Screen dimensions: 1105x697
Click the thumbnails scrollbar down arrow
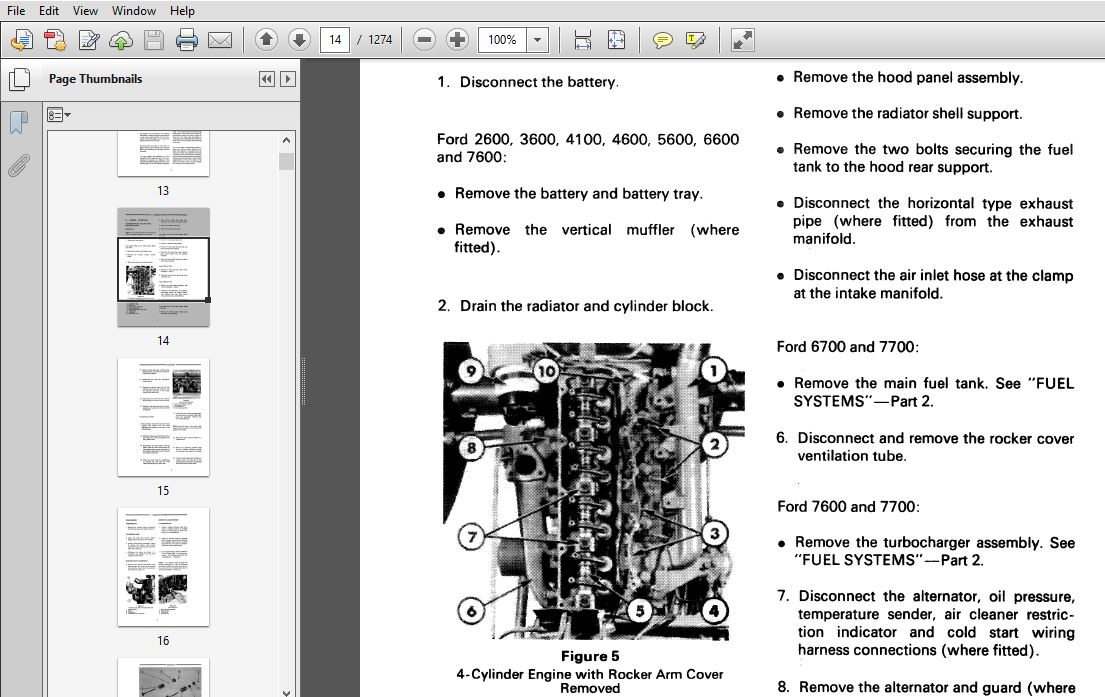[286, 692]
